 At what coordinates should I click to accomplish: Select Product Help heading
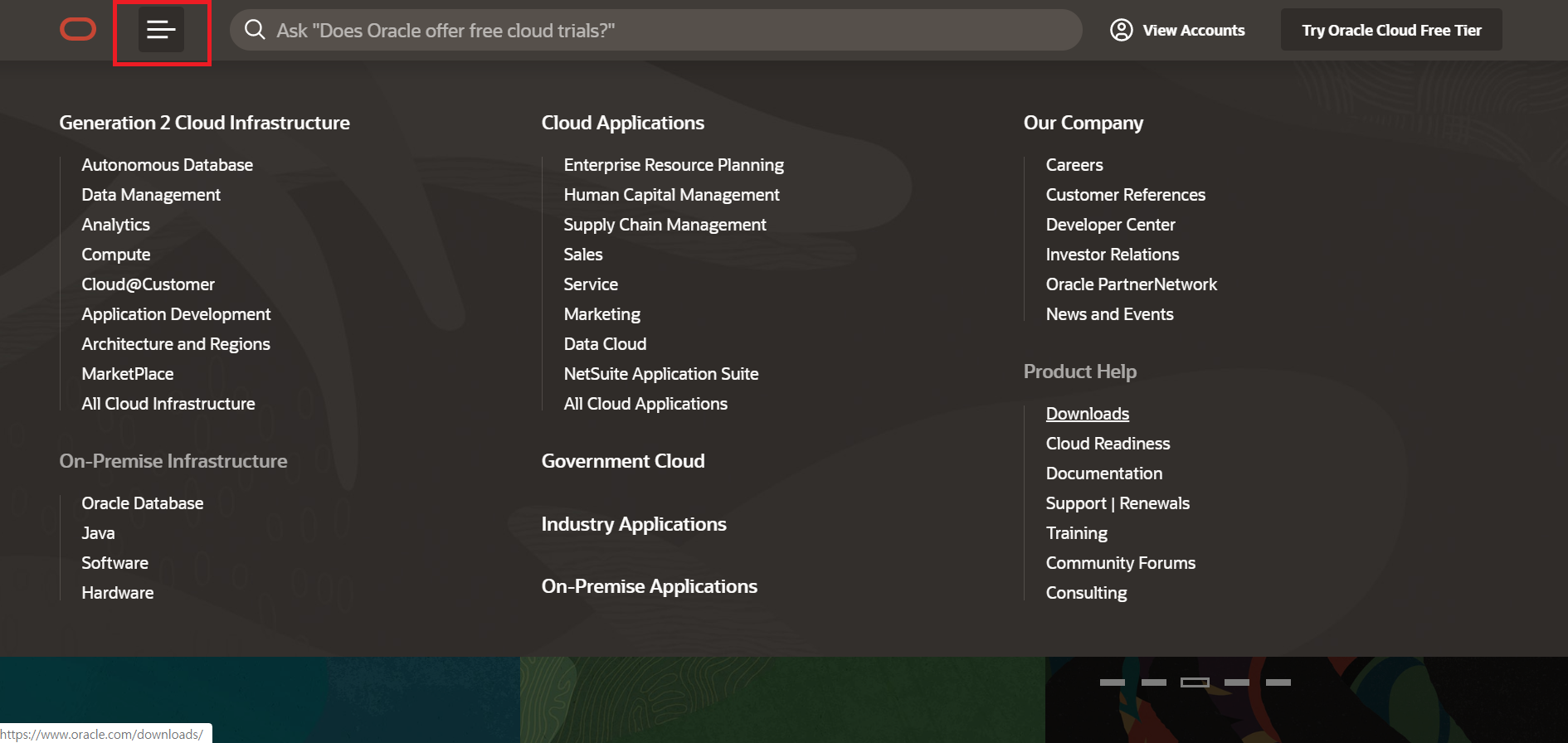[x=1079, y=371]
